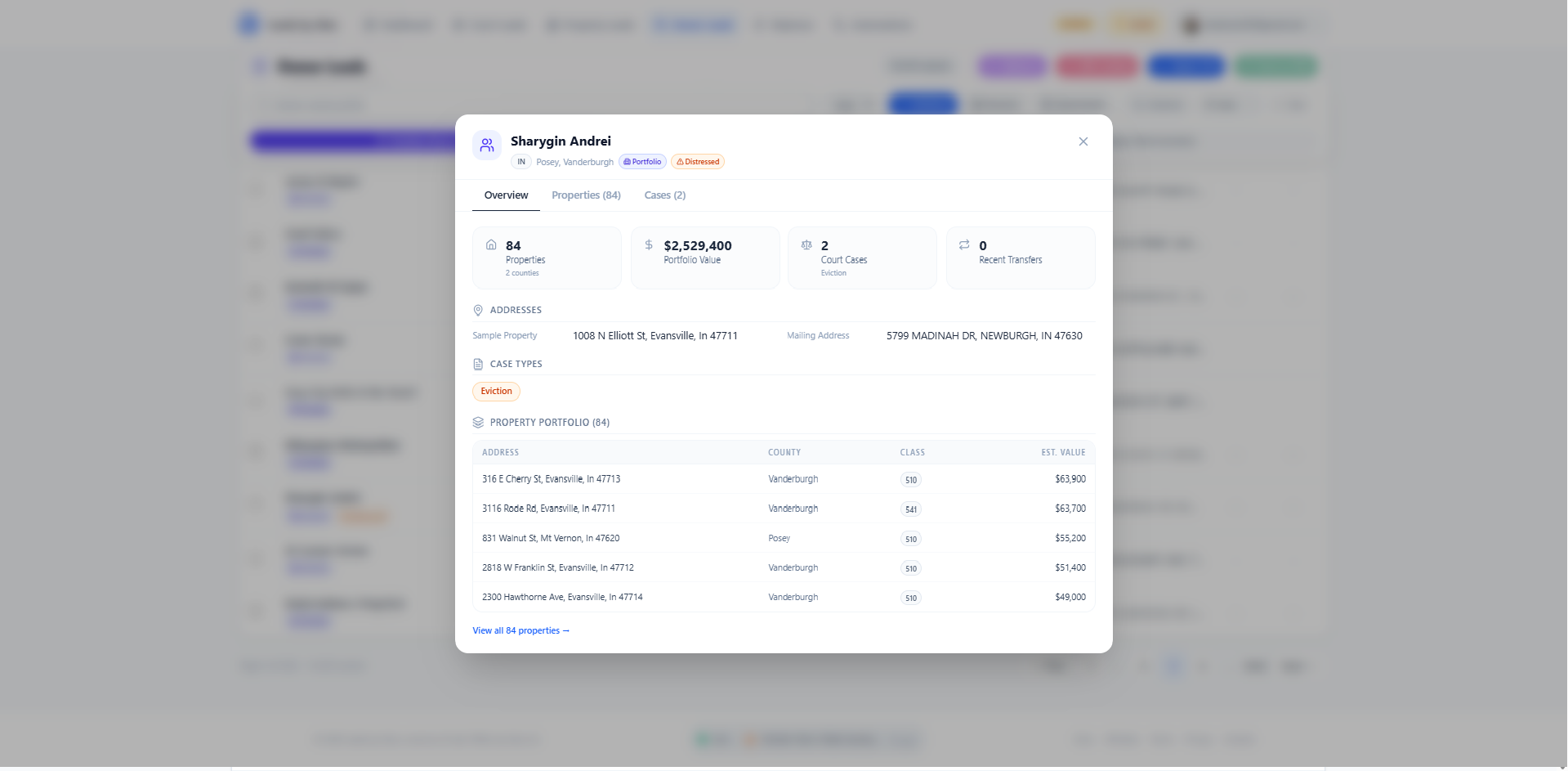Click the scales icon in Court Cases card
Image resolution: width=1568 pixels, height=771 pixels.
click(x=806, y=244)
